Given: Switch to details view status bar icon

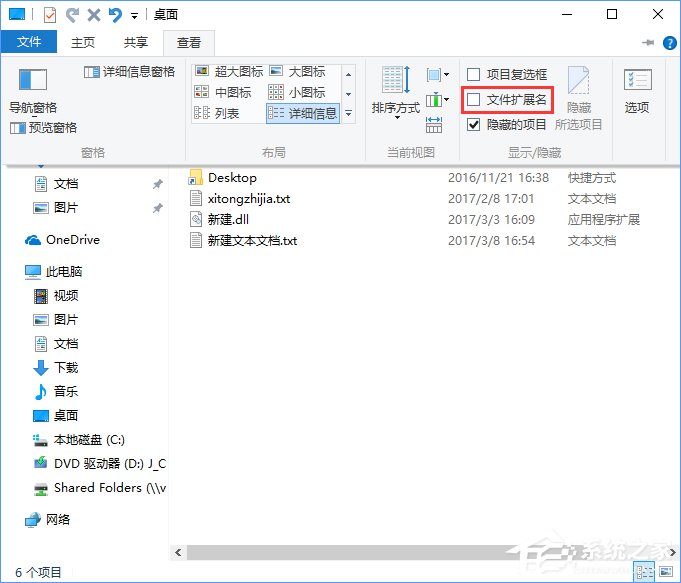Looking at the screenshot, I should [644, 571].
